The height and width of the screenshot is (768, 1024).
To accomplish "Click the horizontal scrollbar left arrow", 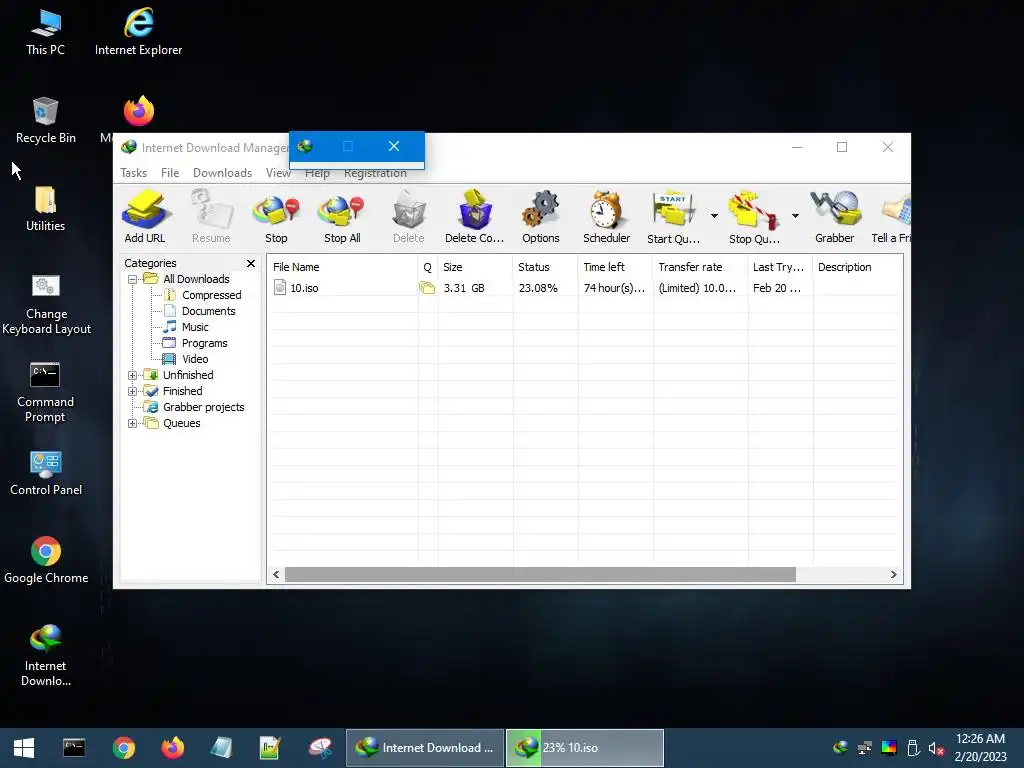I will click(276, 575).
